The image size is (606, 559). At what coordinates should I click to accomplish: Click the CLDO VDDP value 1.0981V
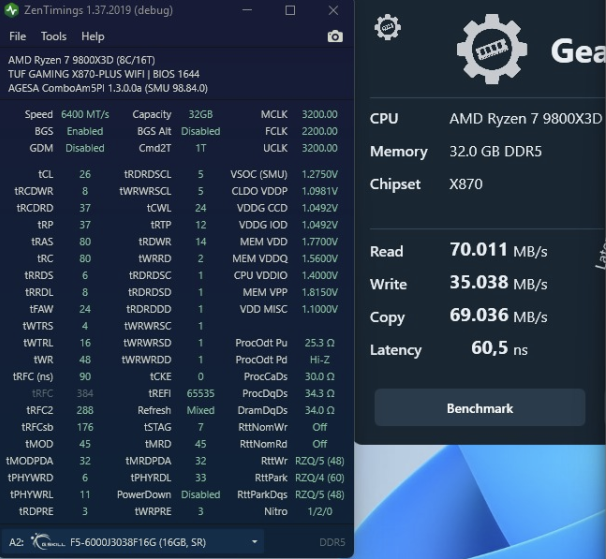click(320, 191)
